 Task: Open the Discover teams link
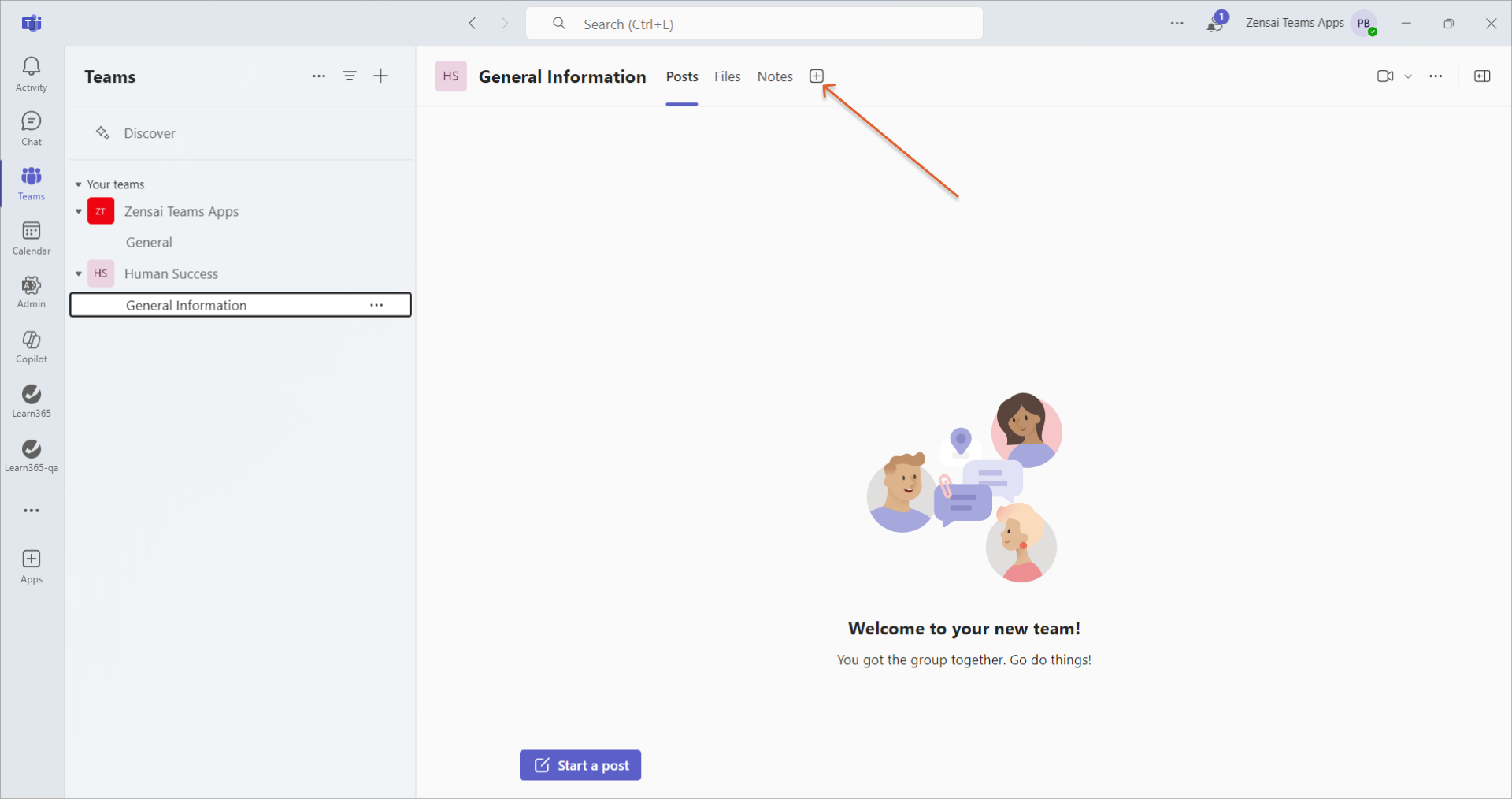pos(149,133)
